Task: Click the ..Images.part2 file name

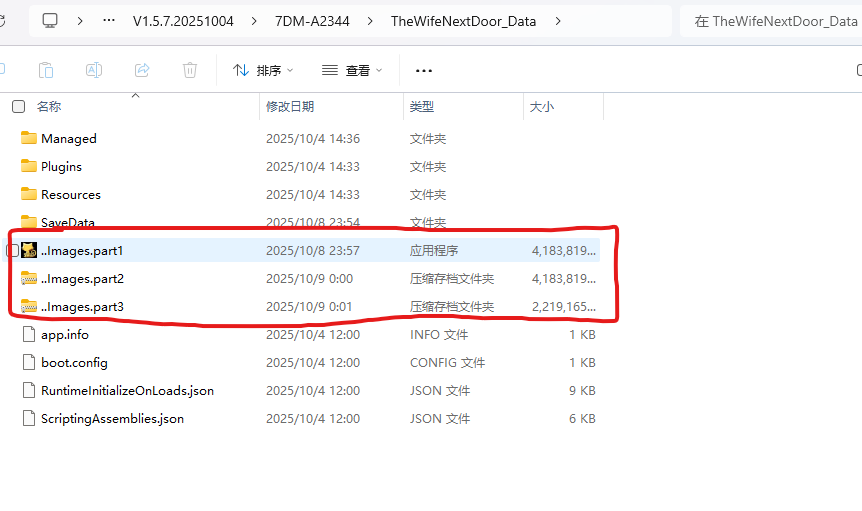Action: pos(82,279)
